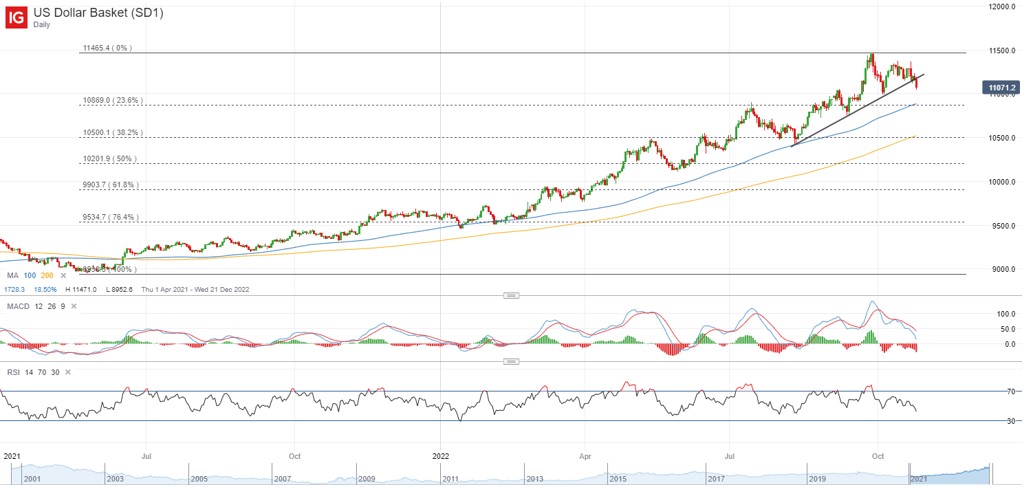Click the panel resize handle above RSI
The width and height of the screenshot is (1025, 488).
coord(511,361)
